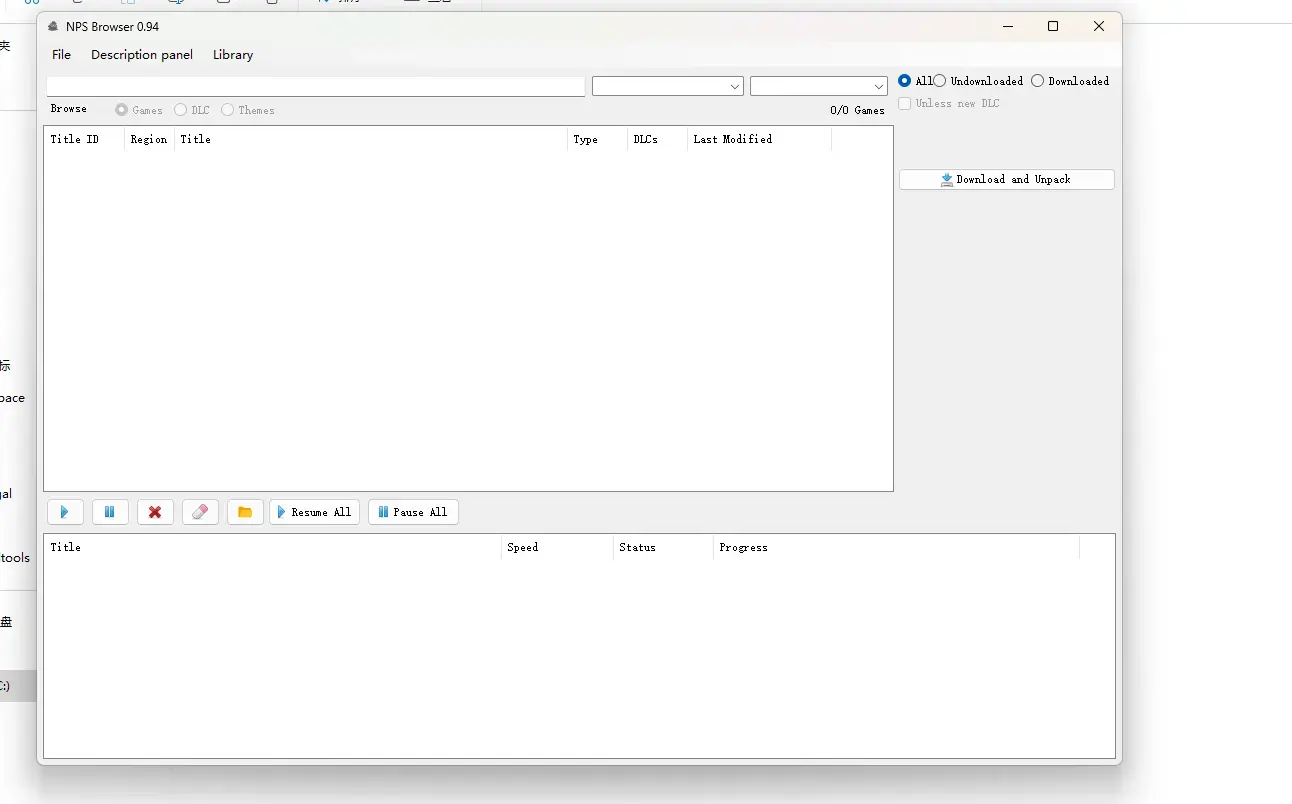Select the Downloaded radio filter
Image resolution: width=1292 pixels, height=804 pixels.
point(1070,81)
